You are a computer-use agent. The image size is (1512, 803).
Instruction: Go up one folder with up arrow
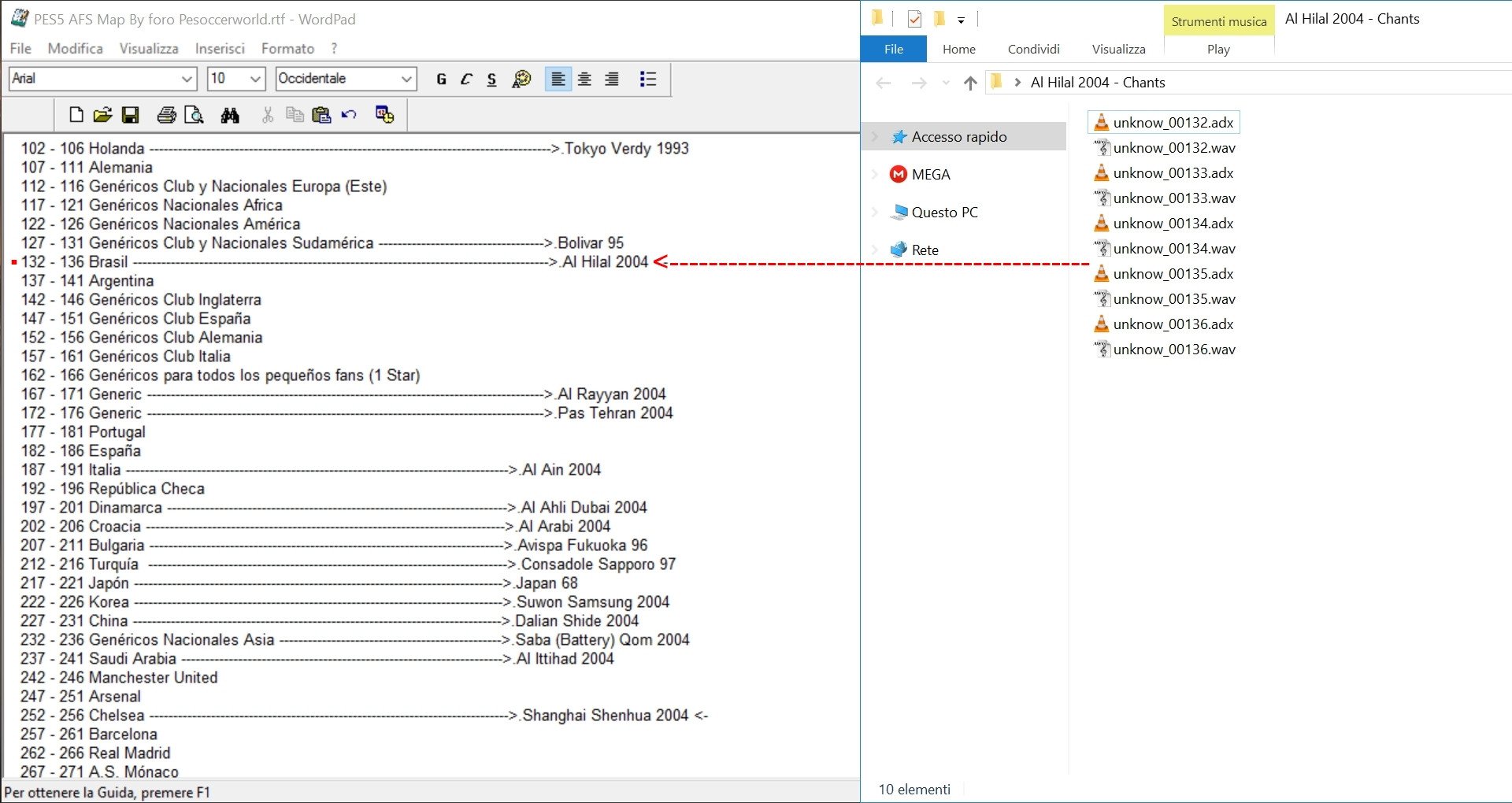click(970, 83)
